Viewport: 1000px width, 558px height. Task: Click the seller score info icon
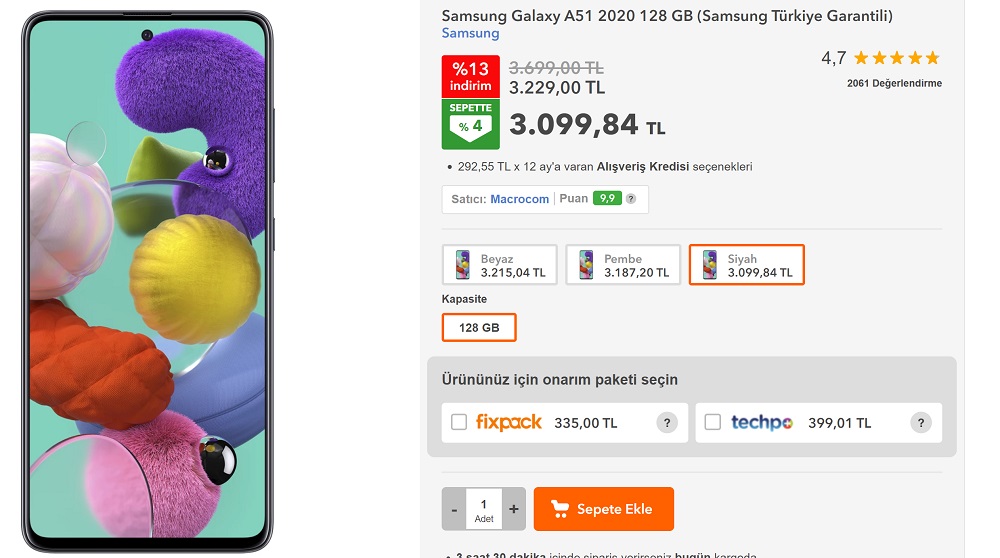point(631,199)
